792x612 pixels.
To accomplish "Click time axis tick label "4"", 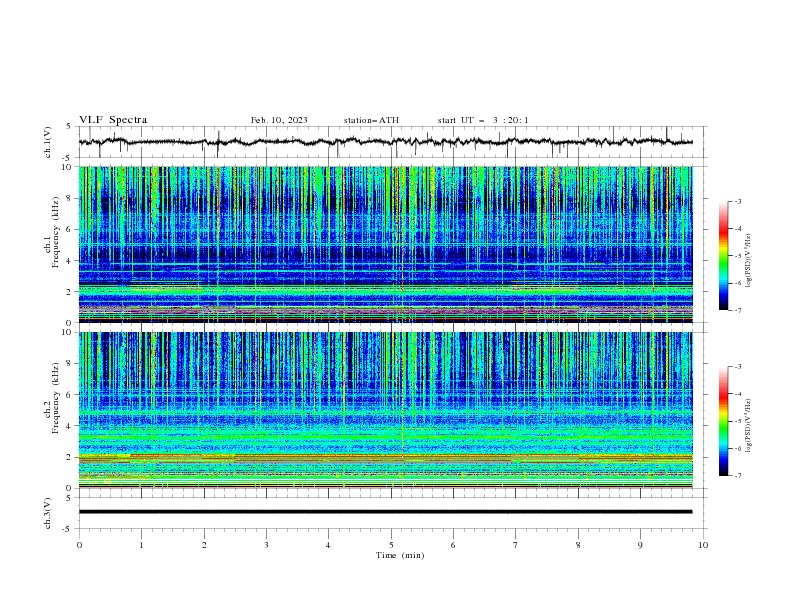I will [x=328, y=545].
